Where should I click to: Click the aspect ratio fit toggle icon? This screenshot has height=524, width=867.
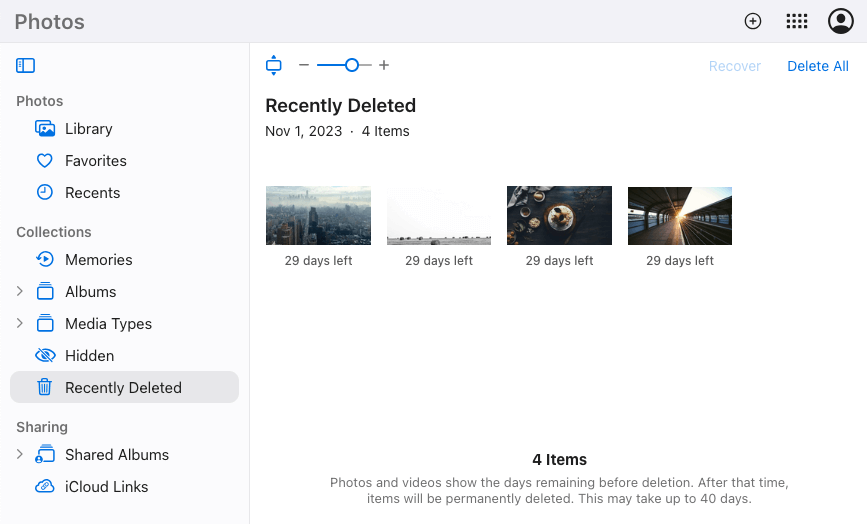[x=274, y=65]
